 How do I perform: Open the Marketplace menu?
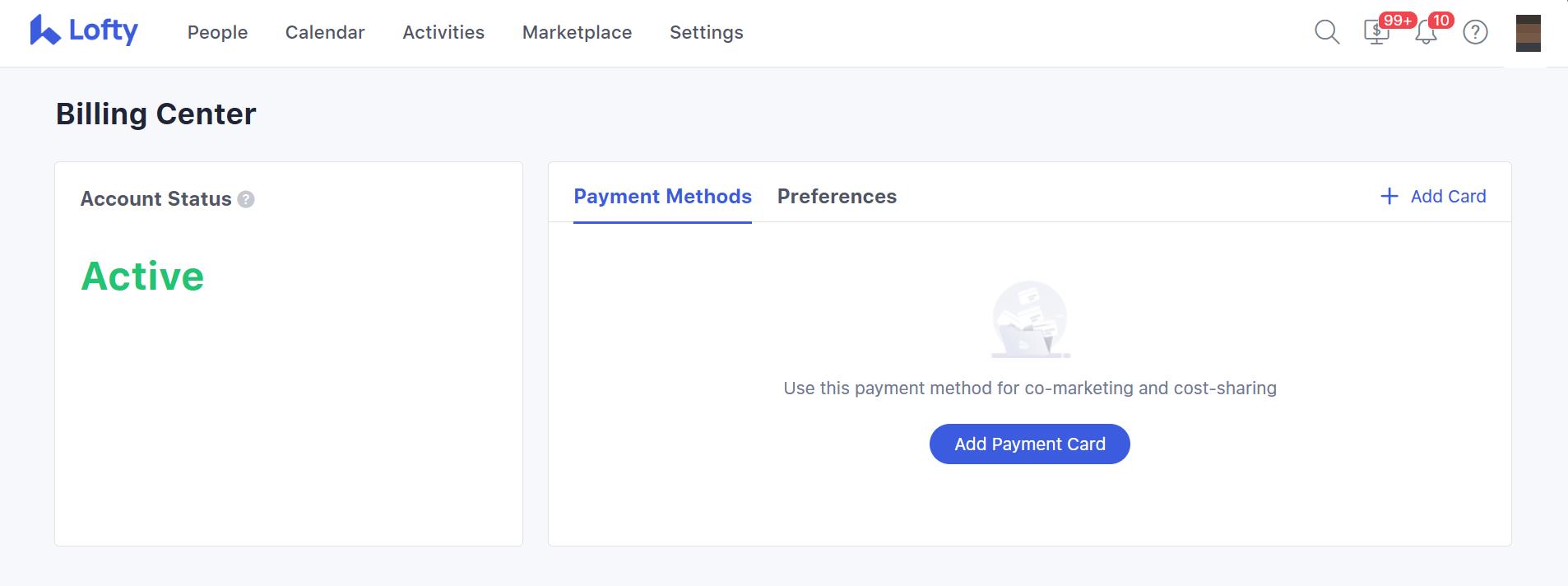coord(577,32)
